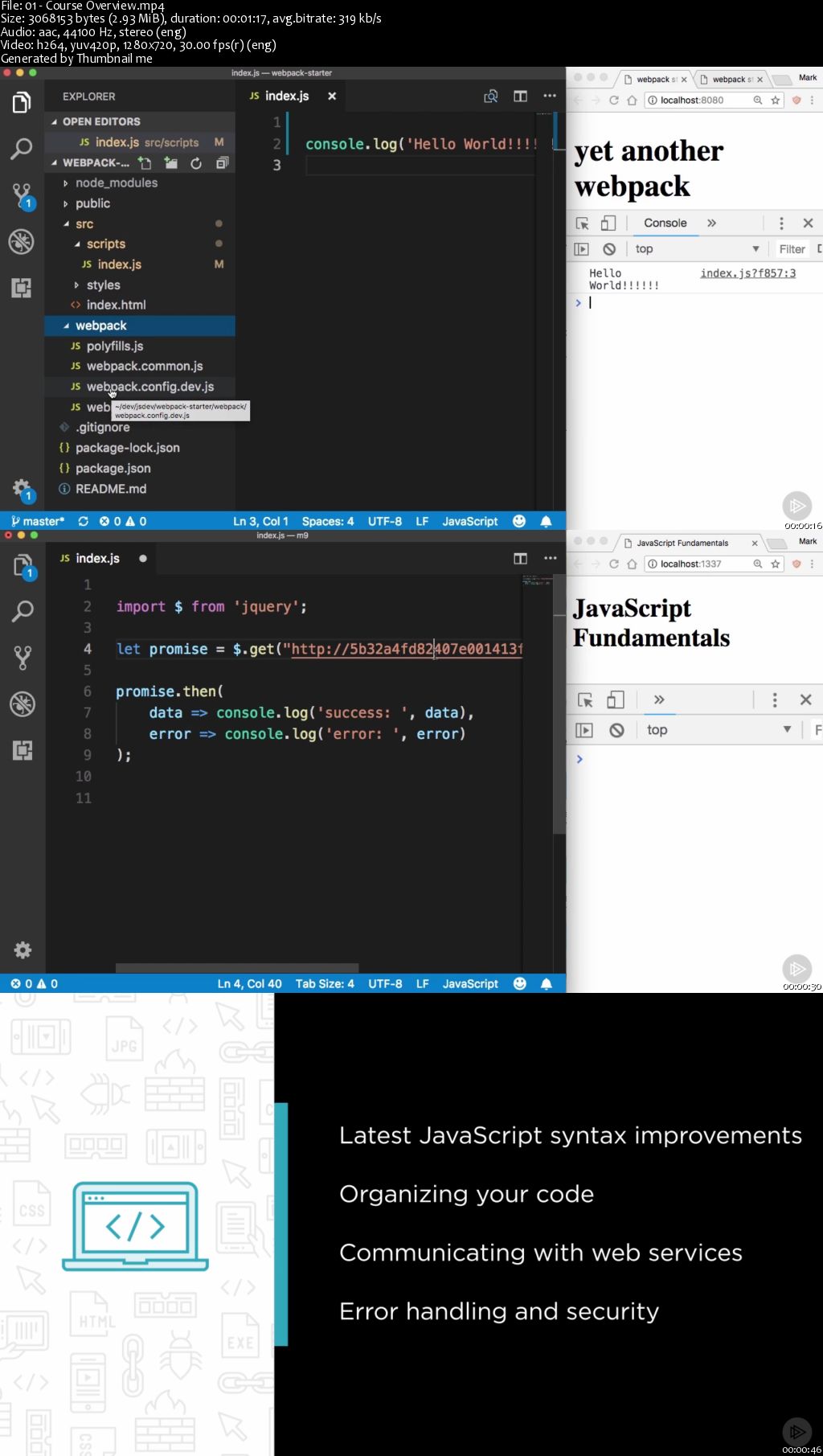Image resolution: width=823 pixels, height=1456 pixels.
Task: Split editor in m9 VS Code window
Action: [520, 558]
